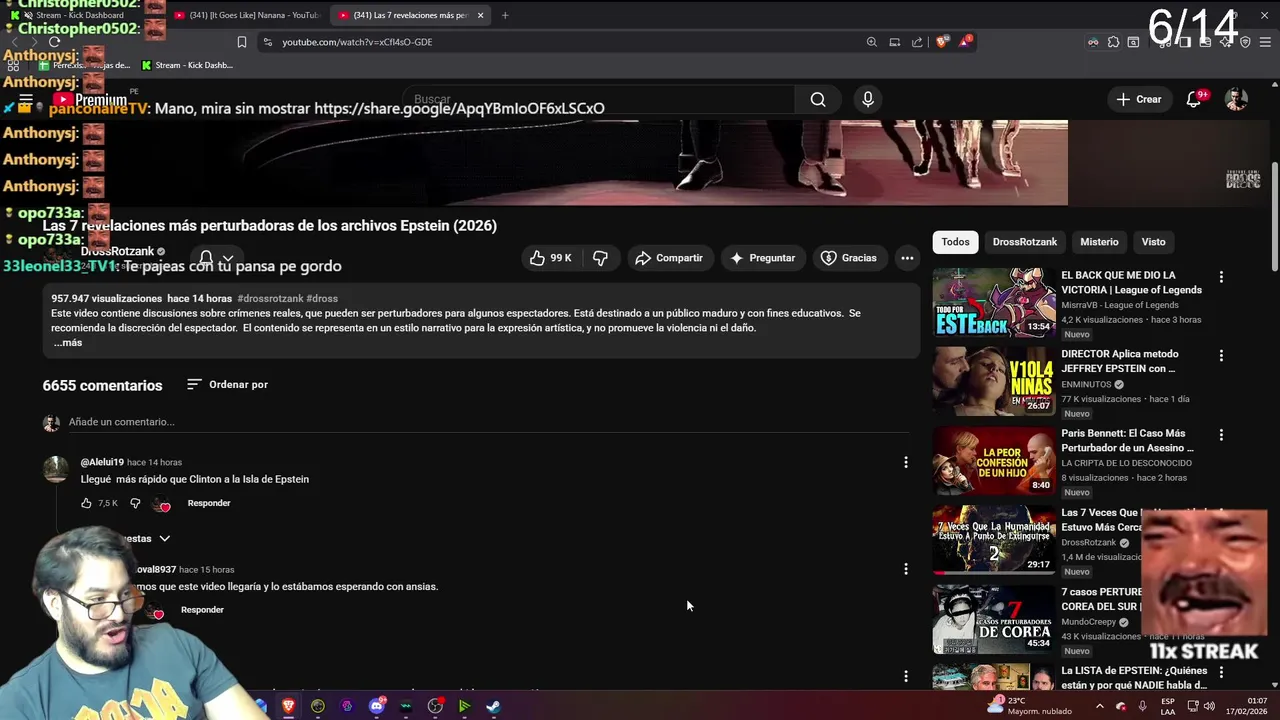This screenshot has width=1280, height=720.
Task: Open menu for DIRECTOR Aplica metodo video
Action: pos(1221,356)
